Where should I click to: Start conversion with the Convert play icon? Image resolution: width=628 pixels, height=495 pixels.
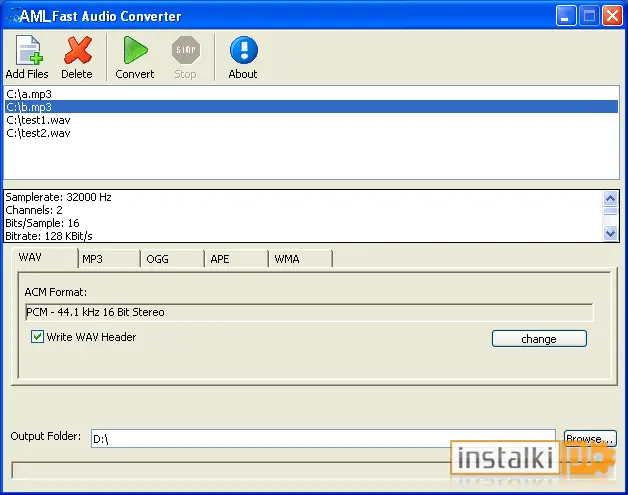tap(135, 50)
